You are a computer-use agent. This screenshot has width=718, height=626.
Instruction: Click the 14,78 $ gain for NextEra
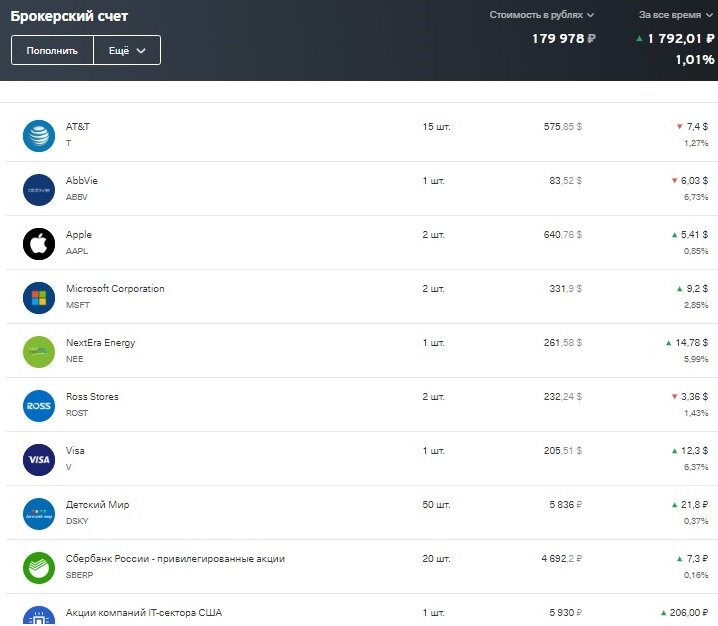click(x=691, y=343)
